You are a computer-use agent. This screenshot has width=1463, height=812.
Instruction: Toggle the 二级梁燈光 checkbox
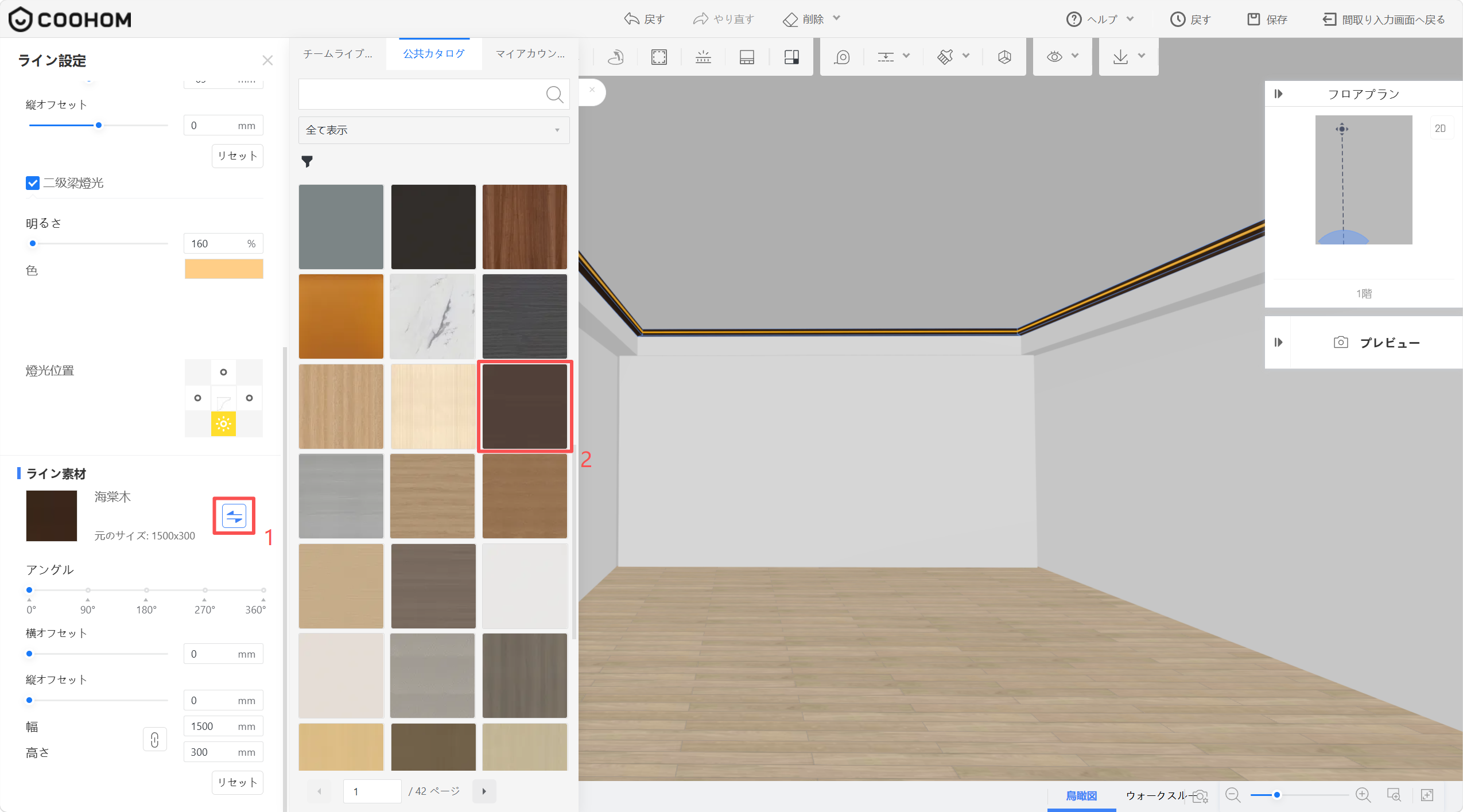point(33,183)
